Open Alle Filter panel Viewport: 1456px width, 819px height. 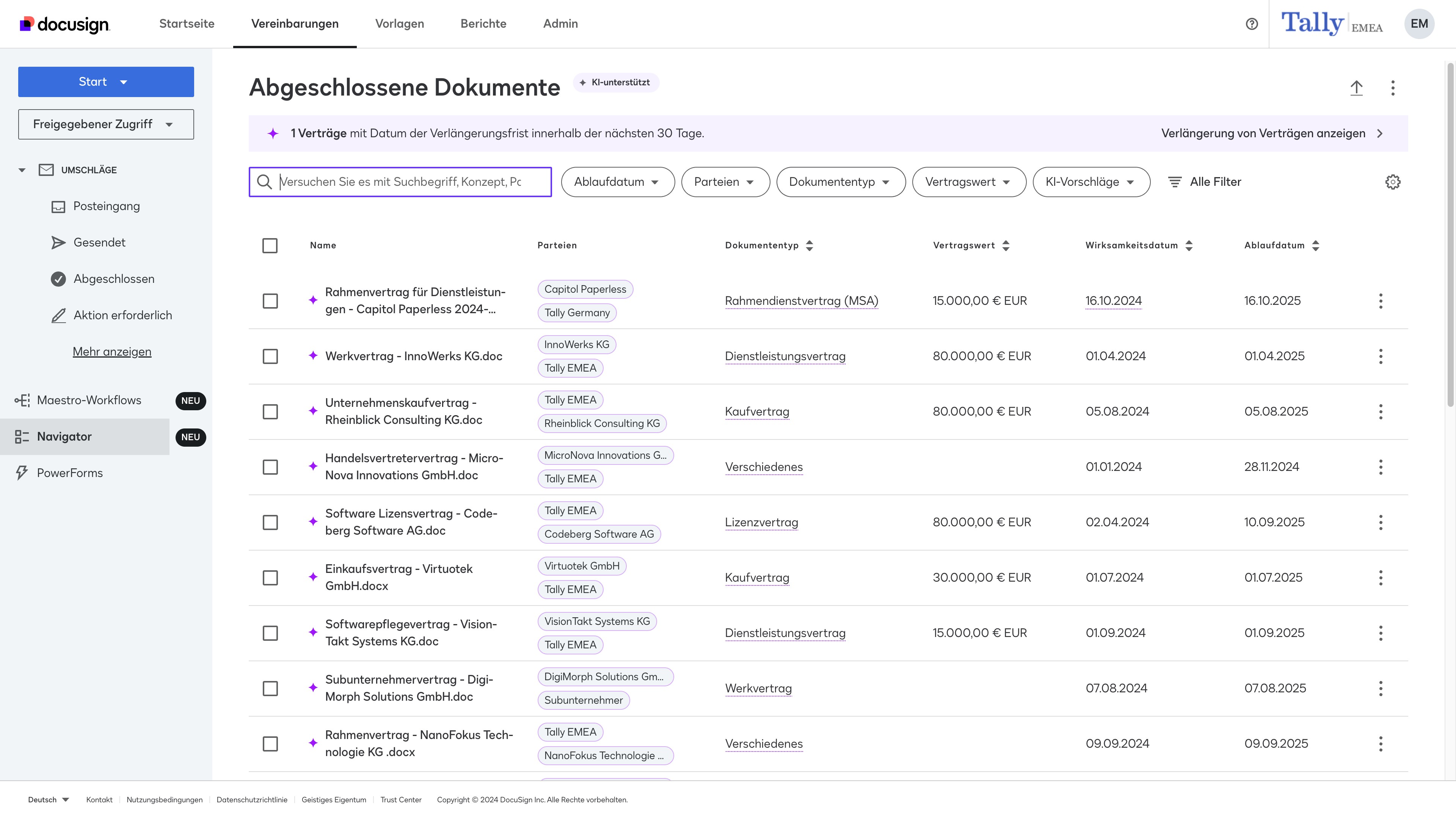(1205, 182)
